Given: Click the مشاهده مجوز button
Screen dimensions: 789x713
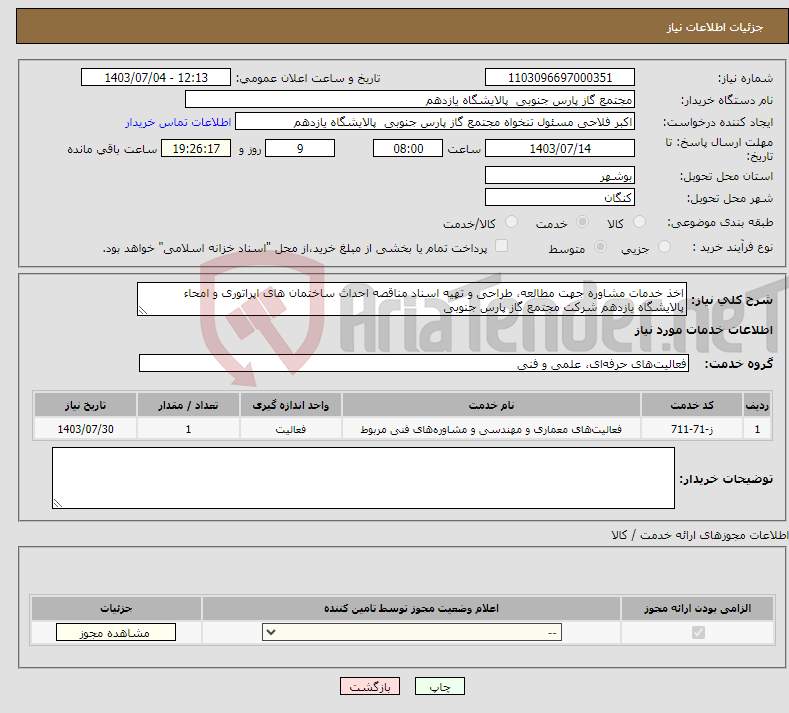Looking at the screenshot, I should pyautogui.click(x=116, y=632).
